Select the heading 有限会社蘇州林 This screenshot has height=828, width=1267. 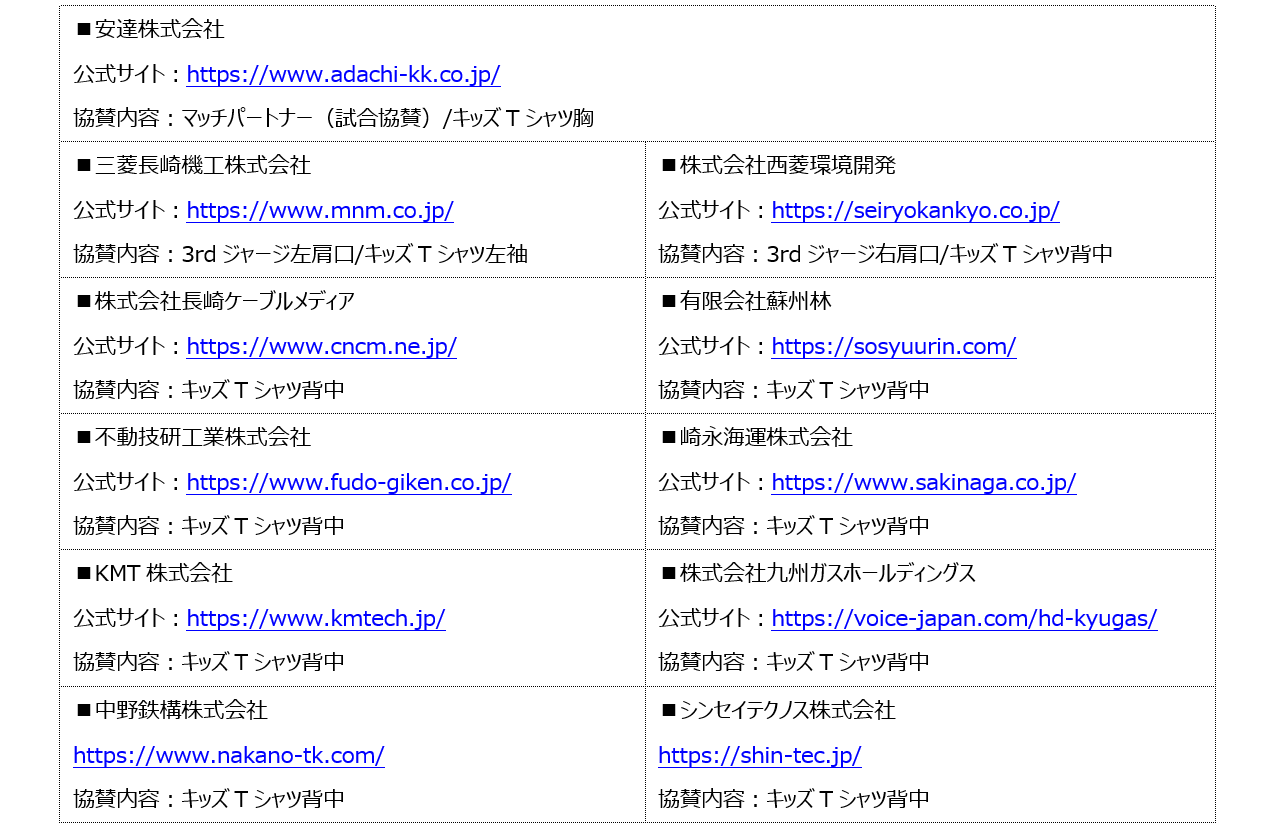click(756, 301)
